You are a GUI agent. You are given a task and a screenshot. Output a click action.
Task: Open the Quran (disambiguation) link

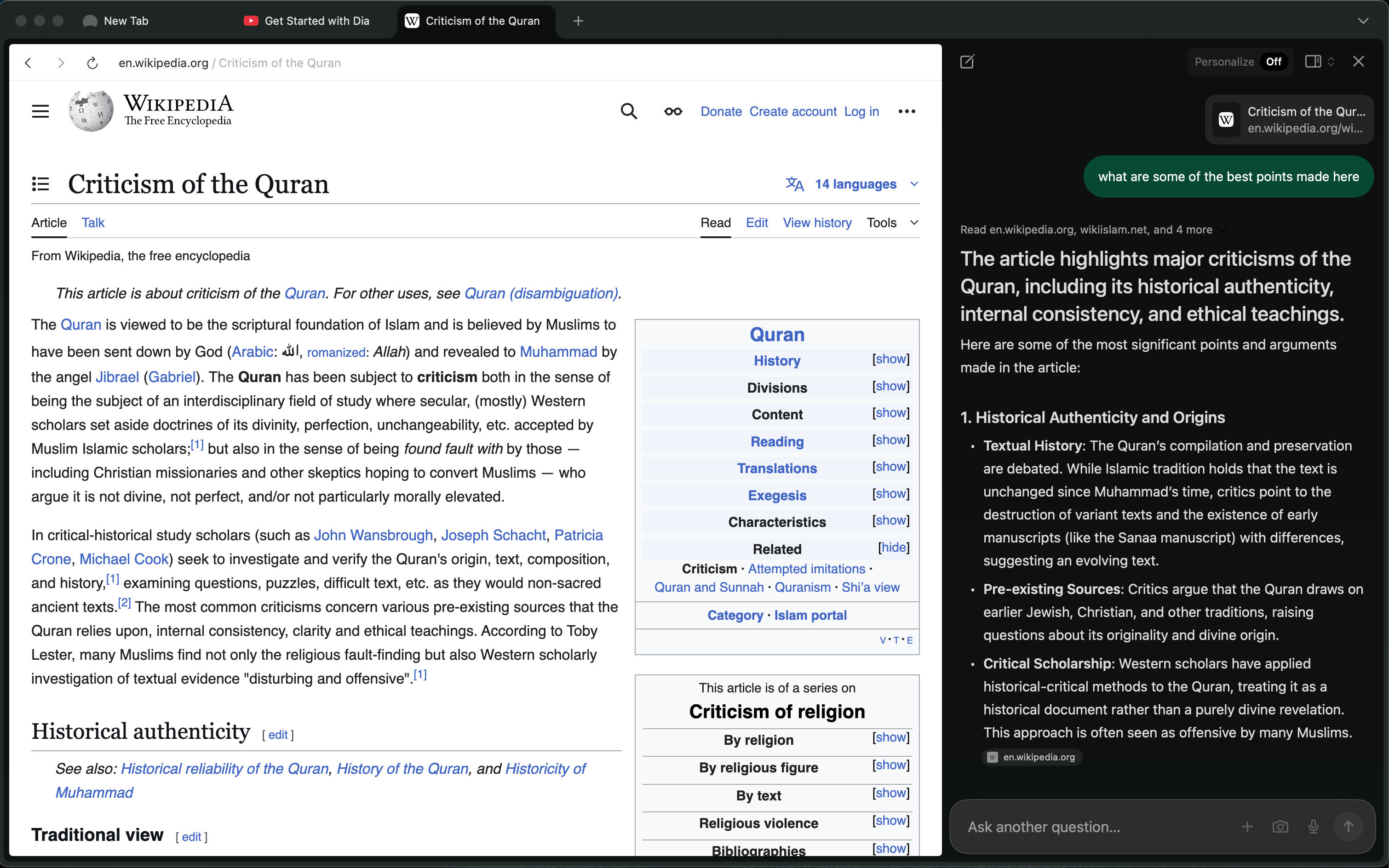click(541, 293)
